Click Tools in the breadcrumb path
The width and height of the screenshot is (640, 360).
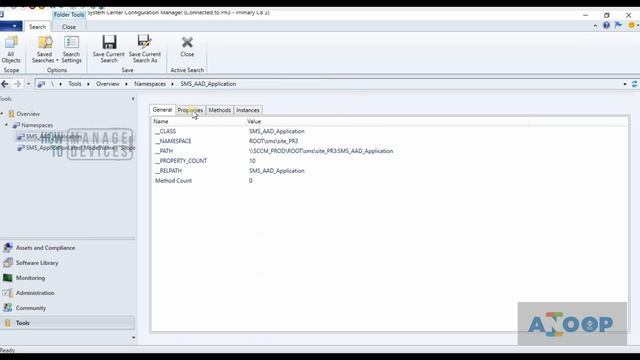click(75, 84)
